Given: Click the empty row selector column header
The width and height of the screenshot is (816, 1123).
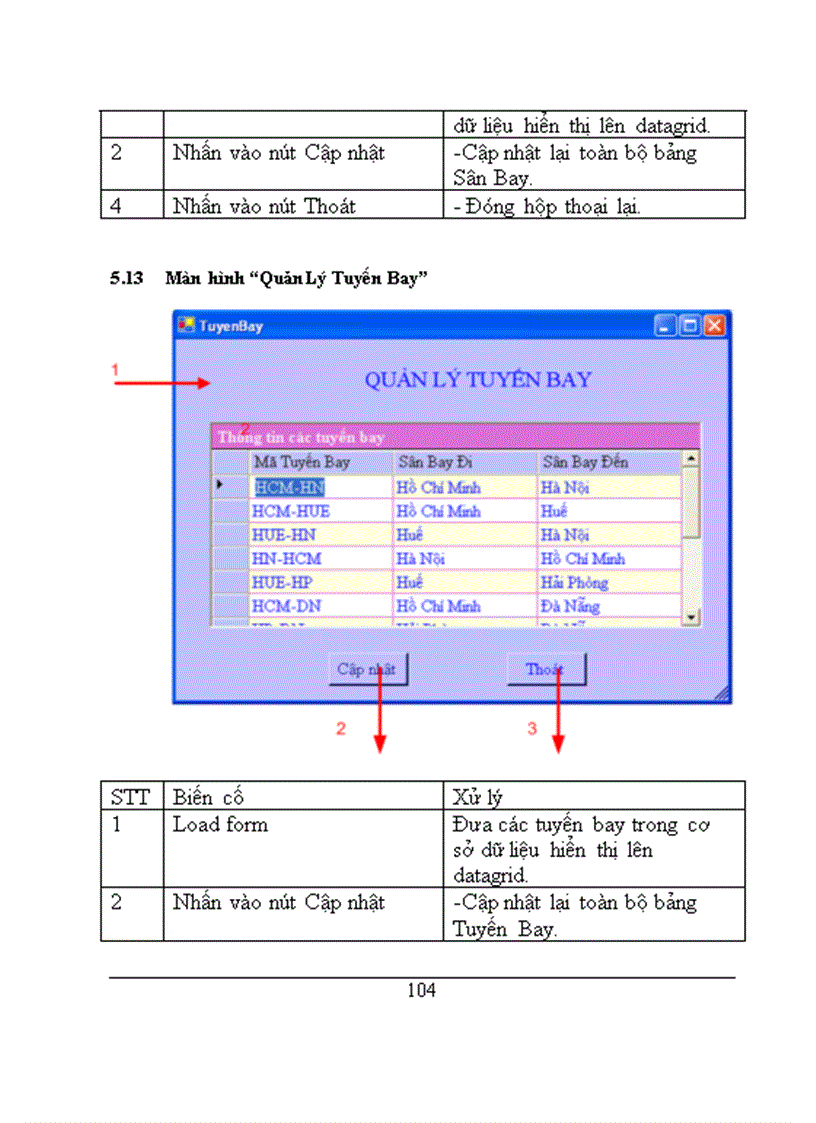Looking at the screenshot, I should click(230, 462).
